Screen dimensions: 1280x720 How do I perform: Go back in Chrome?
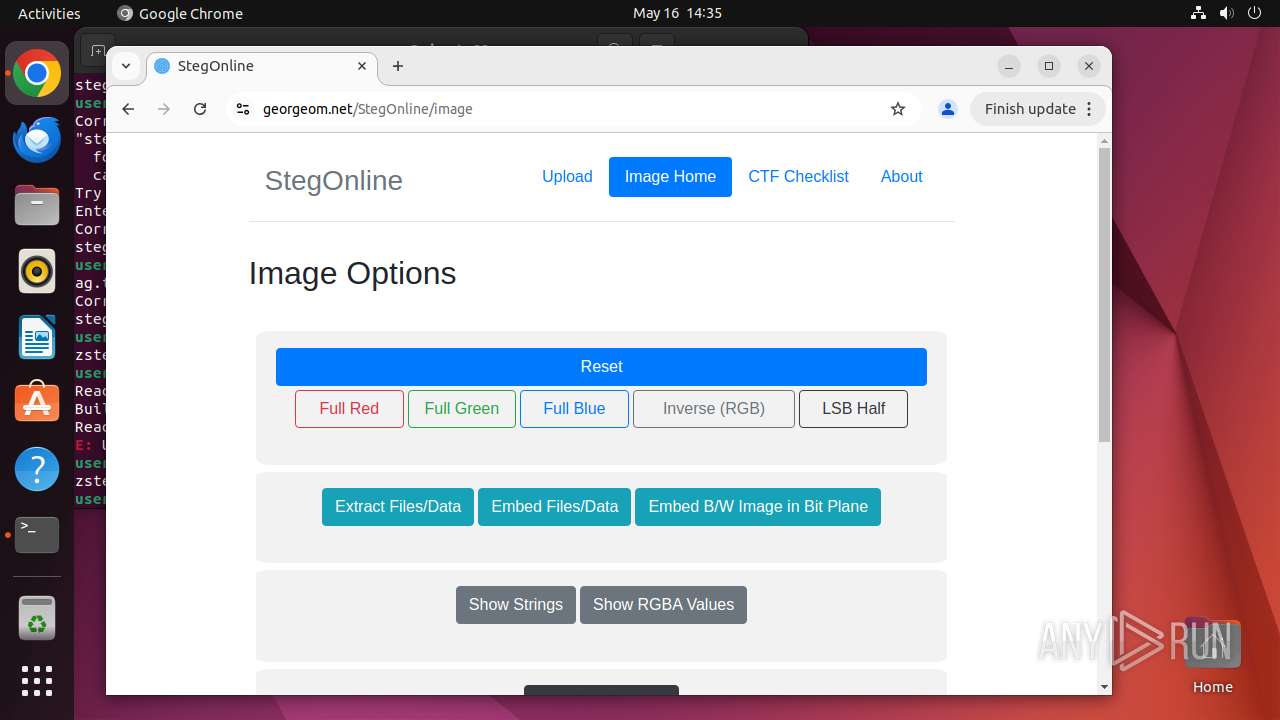128,109
